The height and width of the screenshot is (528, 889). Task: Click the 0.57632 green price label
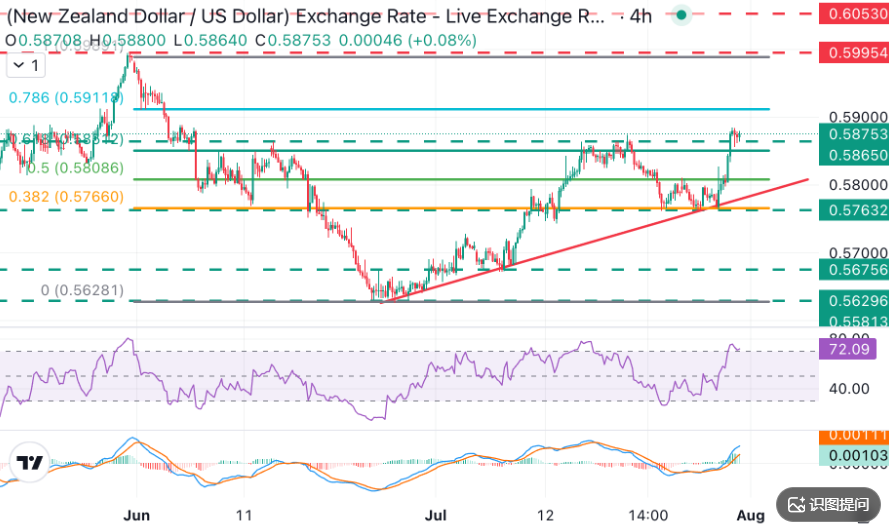tap(854, 210)
